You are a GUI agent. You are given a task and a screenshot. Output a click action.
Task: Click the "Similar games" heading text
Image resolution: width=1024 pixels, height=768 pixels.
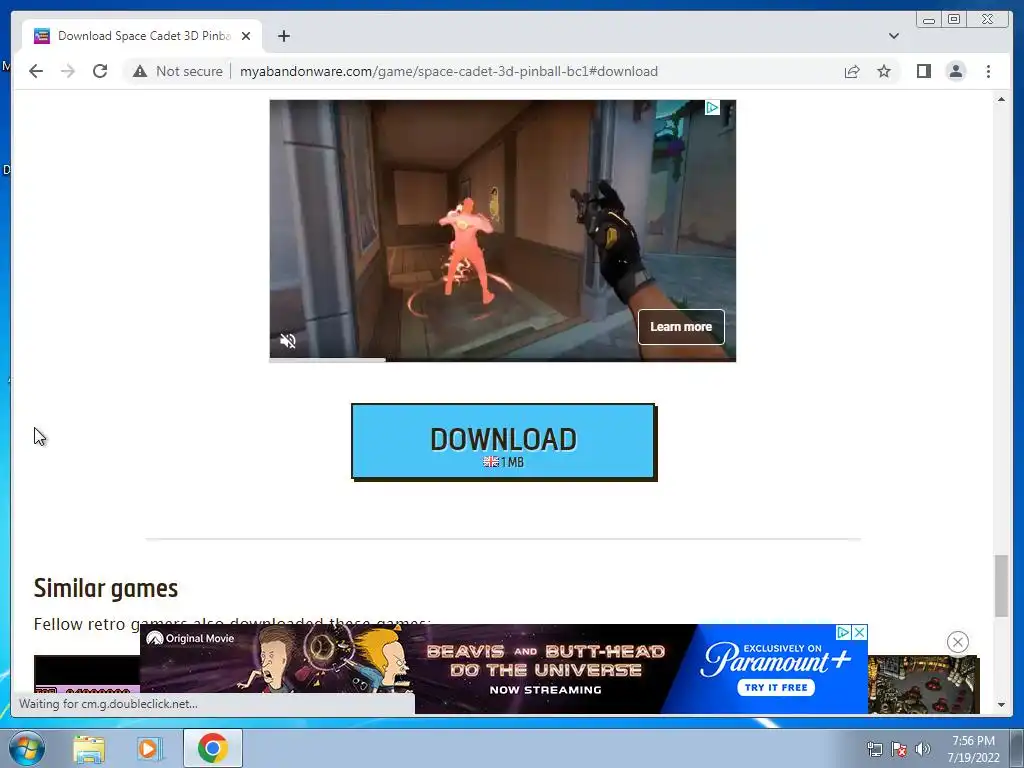(x=106, y=588)
